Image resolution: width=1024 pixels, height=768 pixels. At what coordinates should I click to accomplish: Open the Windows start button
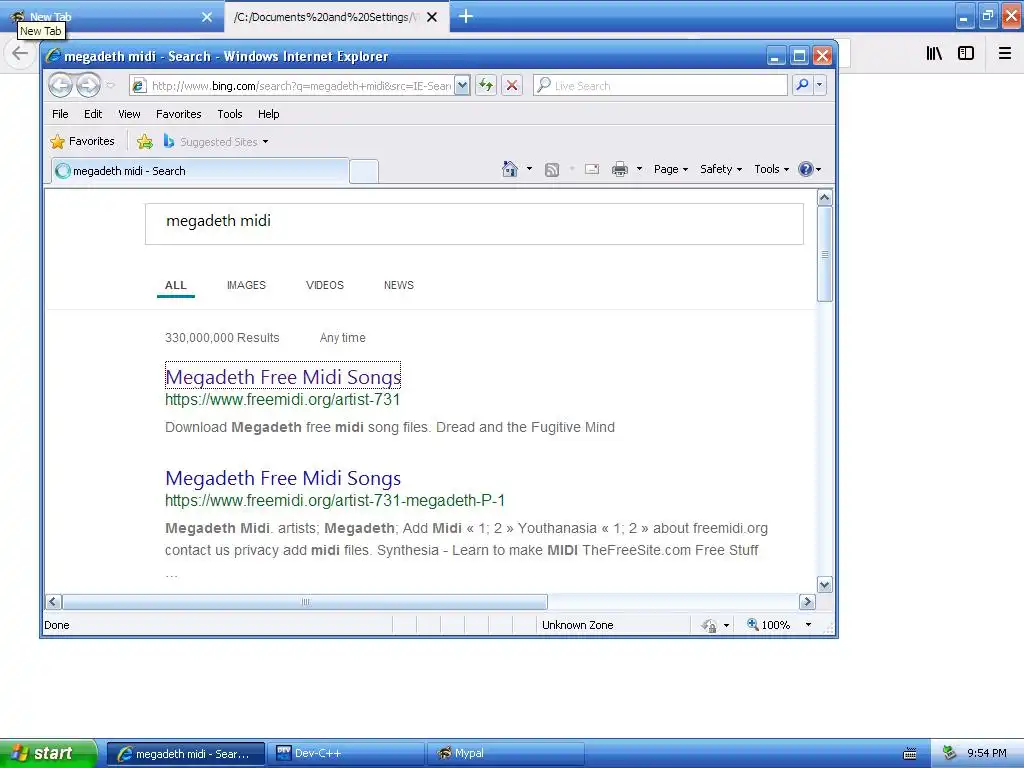(x=48, y=753)
